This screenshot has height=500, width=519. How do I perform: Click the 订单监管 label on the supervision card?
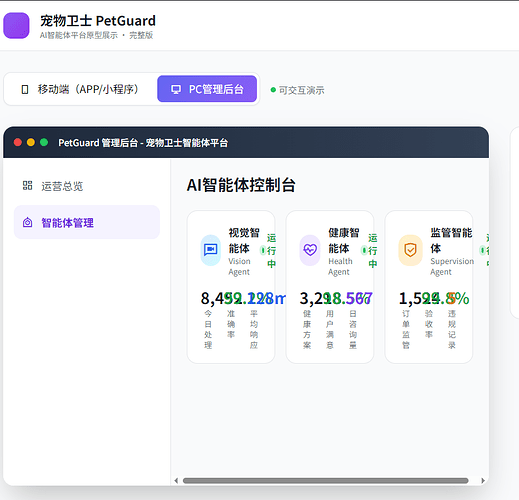[406, 329]
